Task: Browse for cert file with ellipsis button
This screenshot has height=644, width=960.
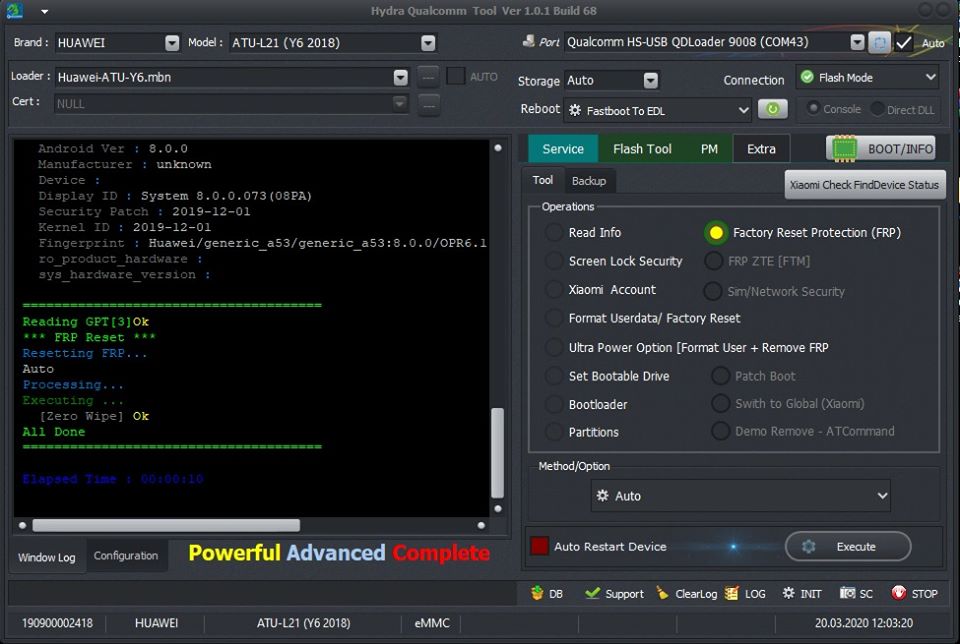Action: point(428,105)
